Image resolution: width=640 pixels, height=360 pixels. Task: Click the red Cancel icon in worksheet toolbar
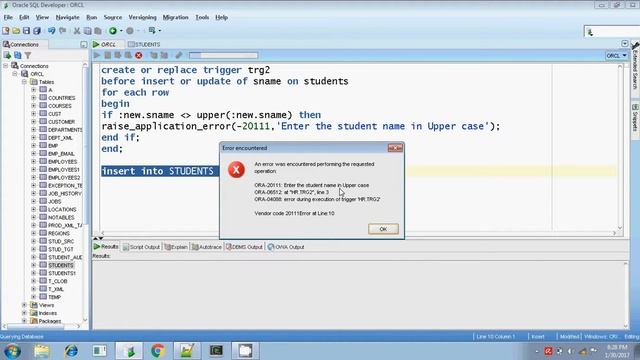(139, 55)
